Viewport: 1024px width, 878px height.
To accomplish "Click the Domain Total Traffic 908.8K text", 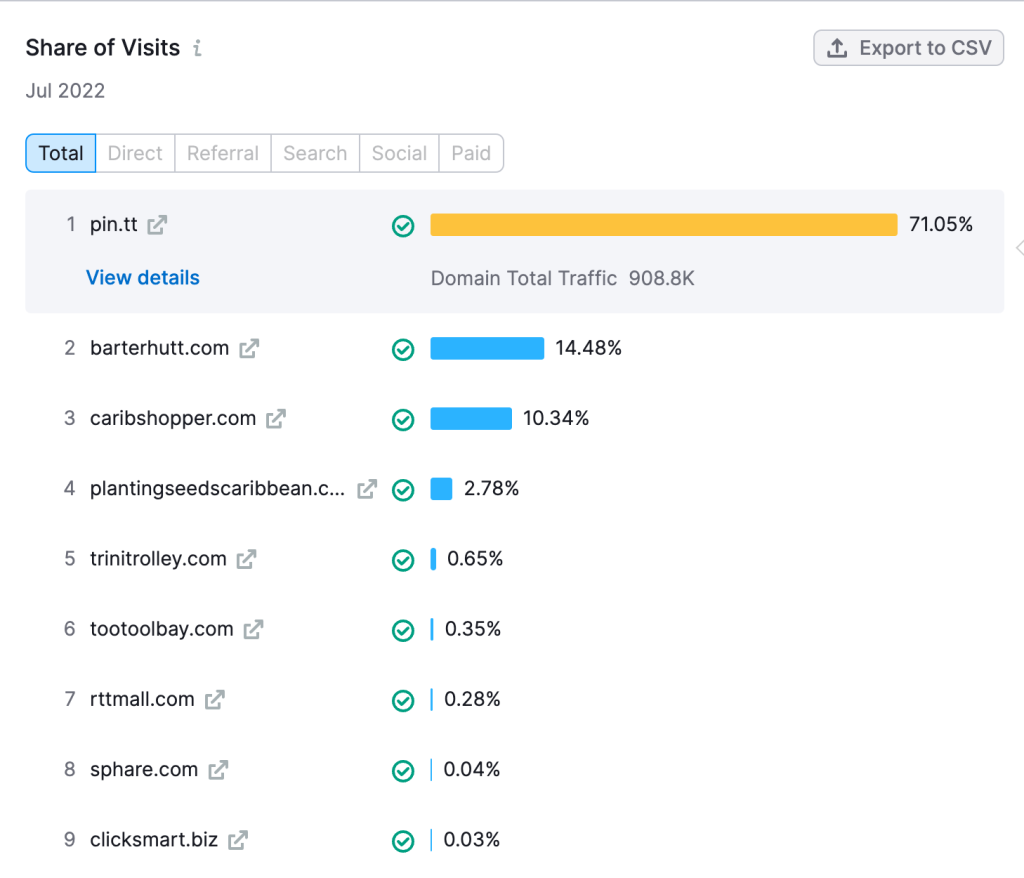I will point(562,278).
